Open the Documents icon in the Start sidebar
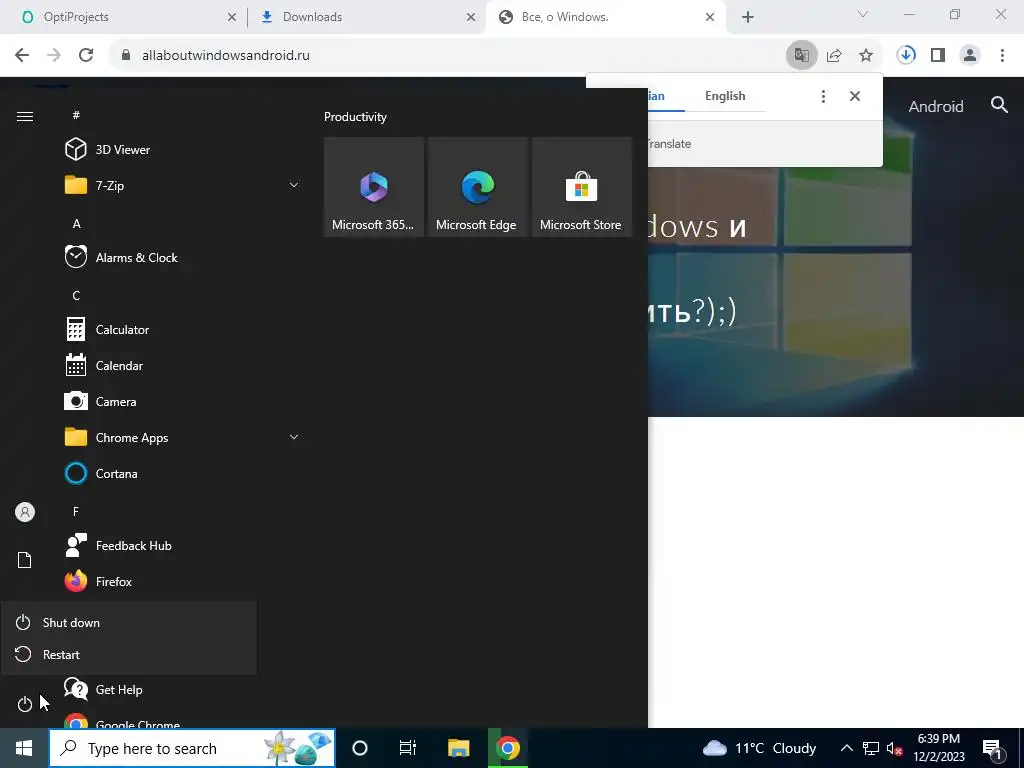This screenshot has height=768, width=1024. click(24, 560)
